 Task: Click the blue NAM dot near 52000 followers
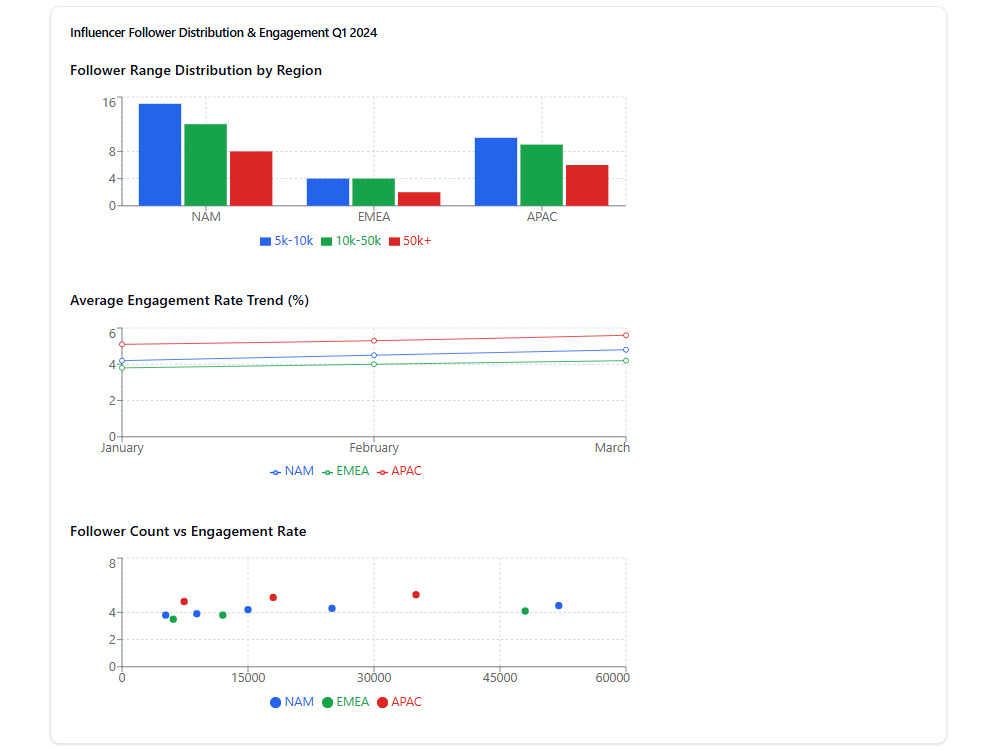(559, 606)
